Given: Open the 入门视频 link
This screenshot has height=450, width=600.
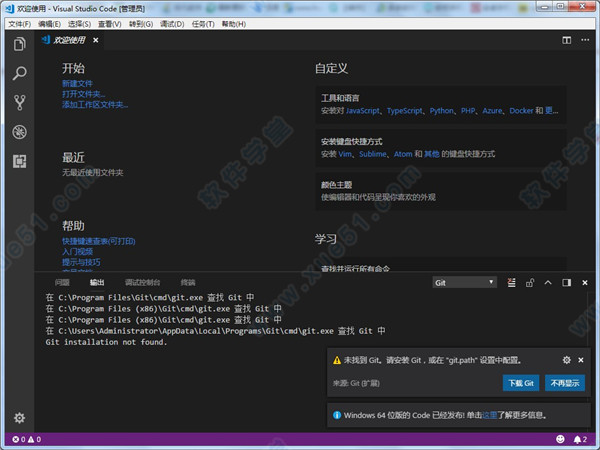Looking at the screenshot, I should [77, 251].
